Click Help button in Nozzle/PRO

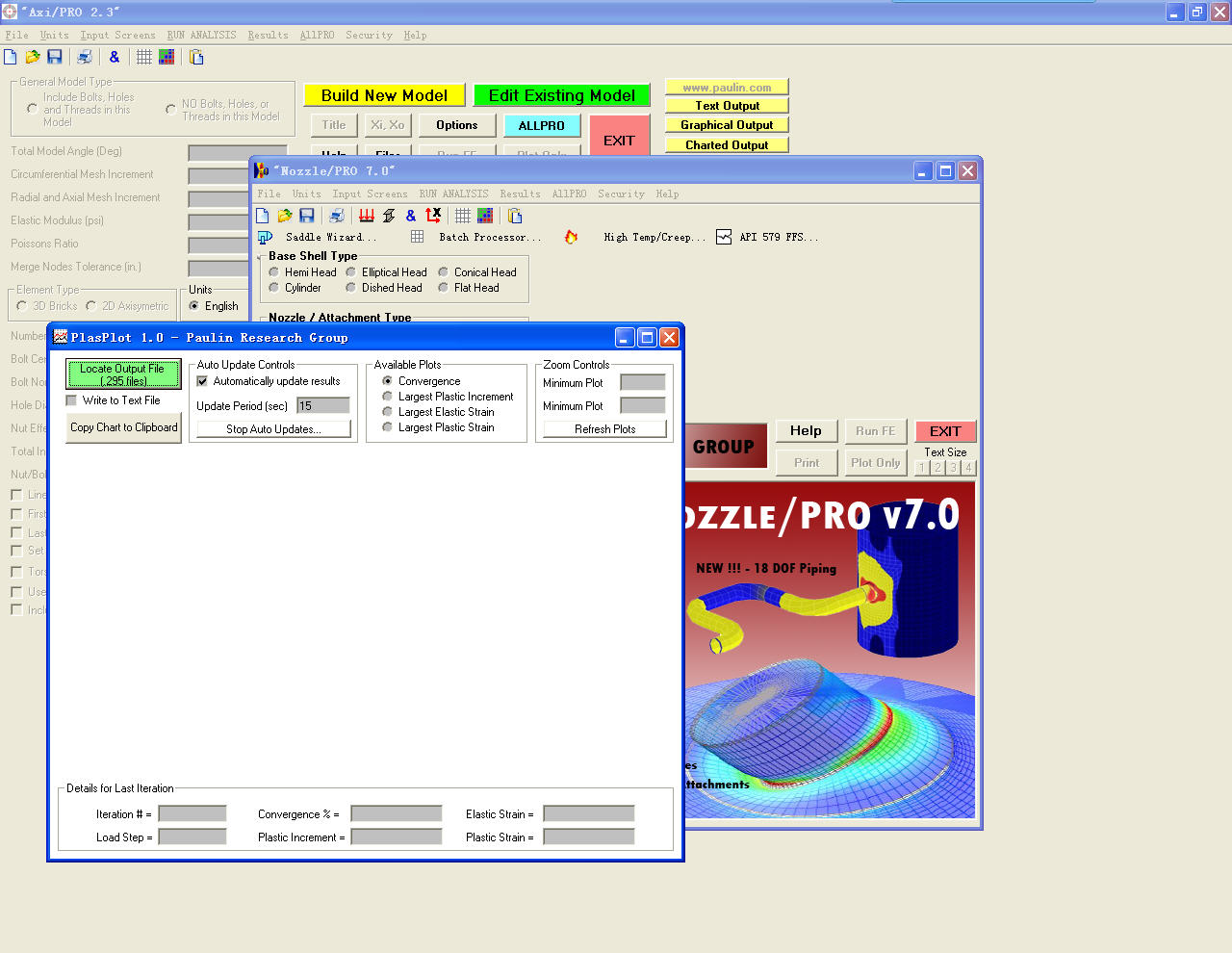[806, 431]
